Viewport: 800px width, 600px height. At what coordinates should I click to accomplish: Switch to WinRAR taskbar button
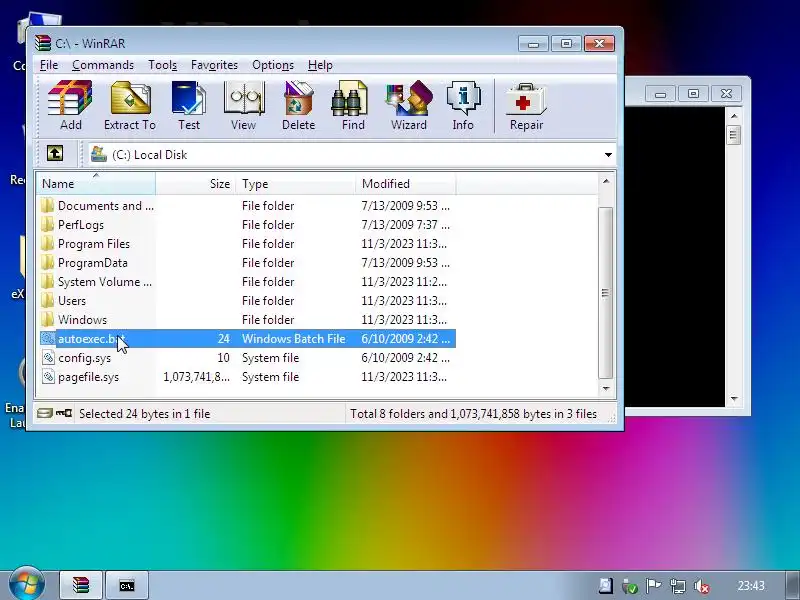[81, 585]
